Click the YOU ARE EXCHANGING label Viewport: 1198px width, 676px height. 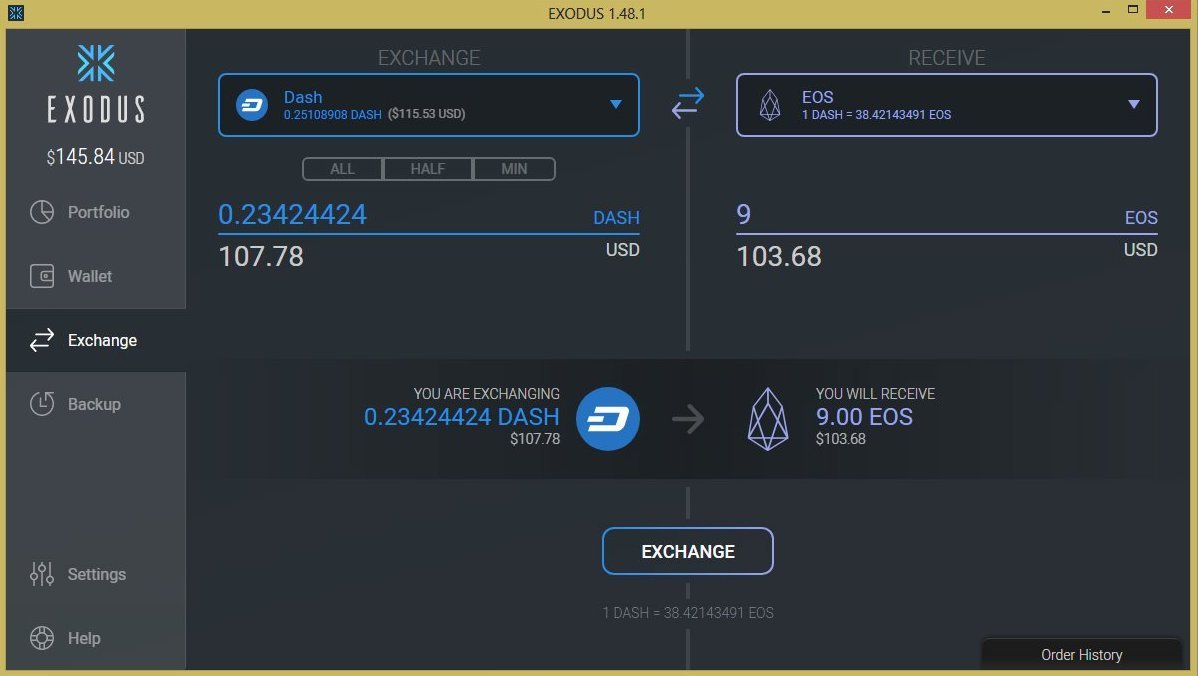487,394
